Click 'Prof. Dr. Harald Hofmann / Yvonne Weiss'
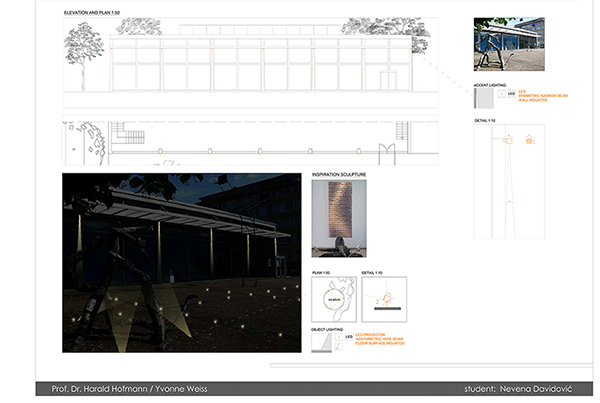Viewport: 600px width, 403px height. click(129, 388)
